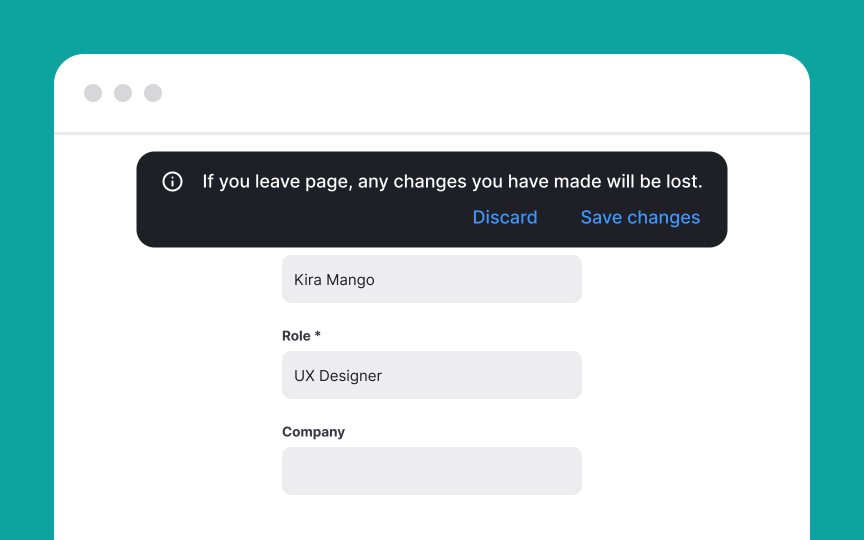
Task: Choose Save changes in the dark banner
Action: coord(640,218)
